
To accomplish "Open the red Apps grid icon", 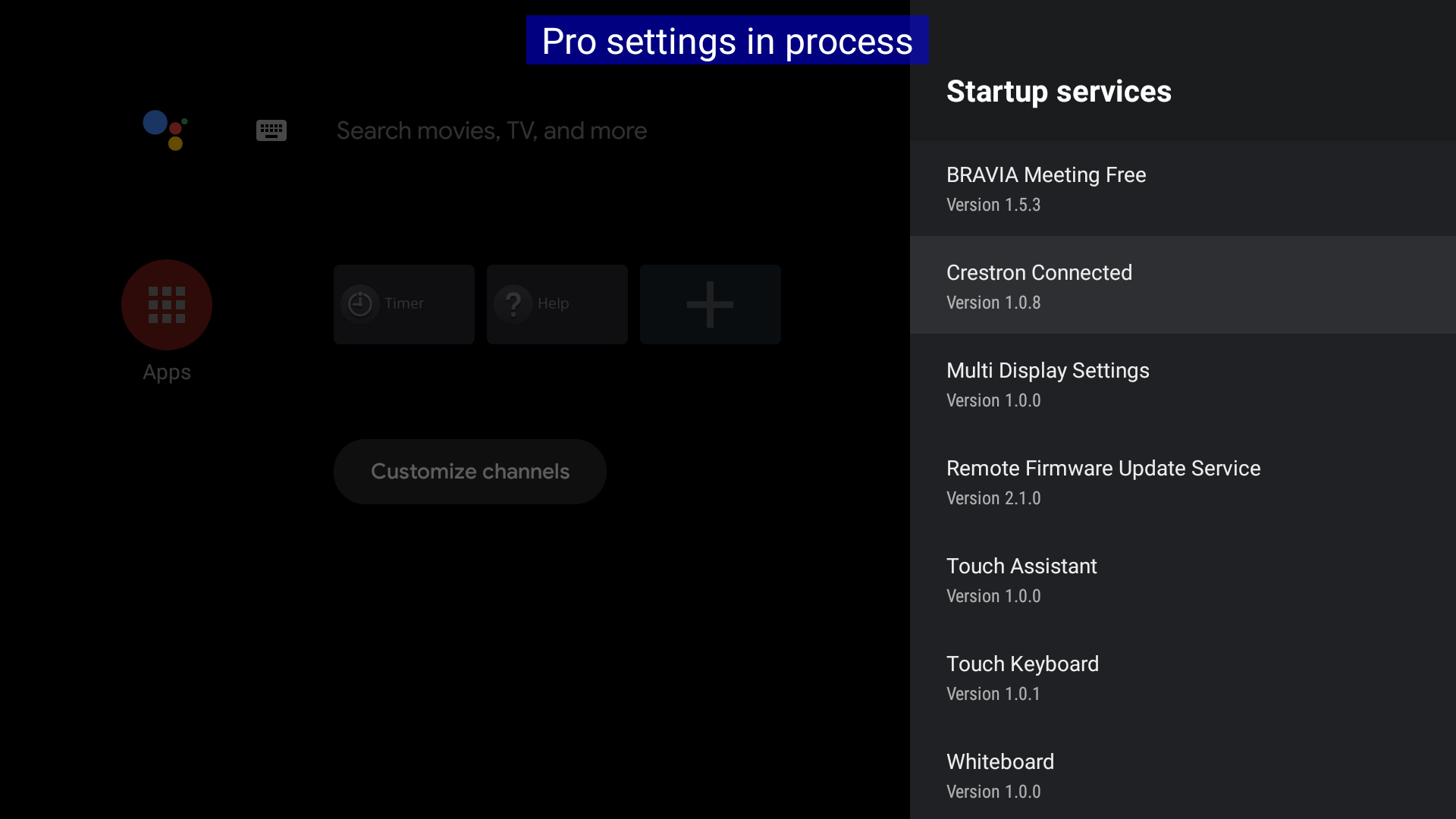I will click(167, 305).
